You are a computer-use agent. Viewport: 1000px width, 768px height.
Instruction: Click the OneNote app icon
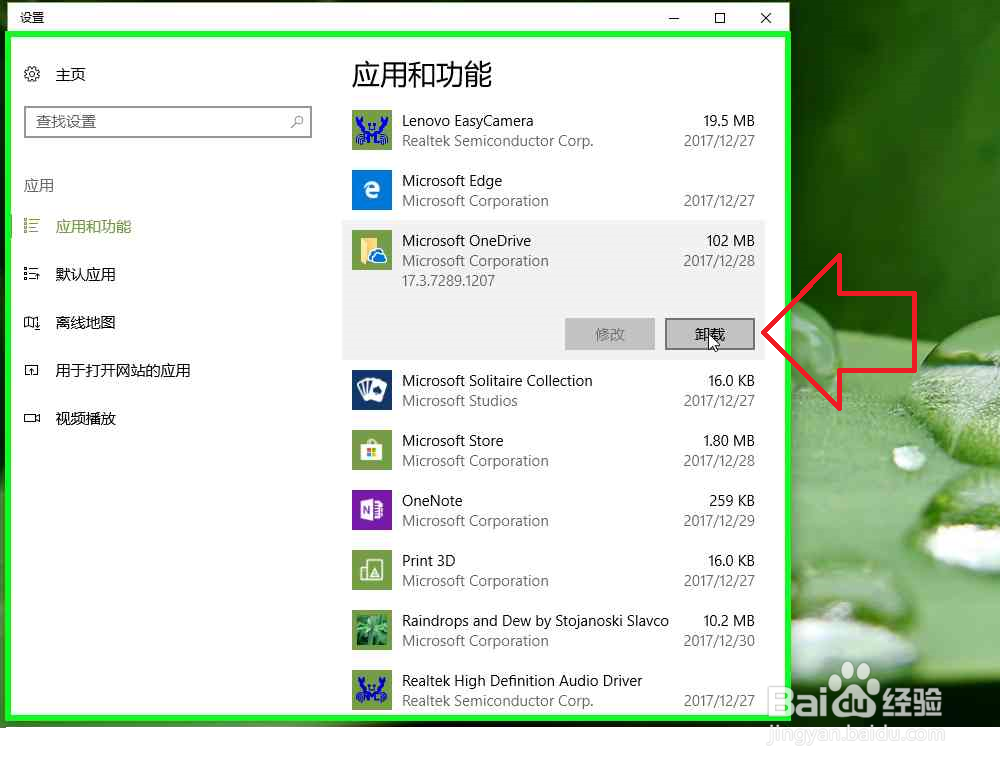372,510
